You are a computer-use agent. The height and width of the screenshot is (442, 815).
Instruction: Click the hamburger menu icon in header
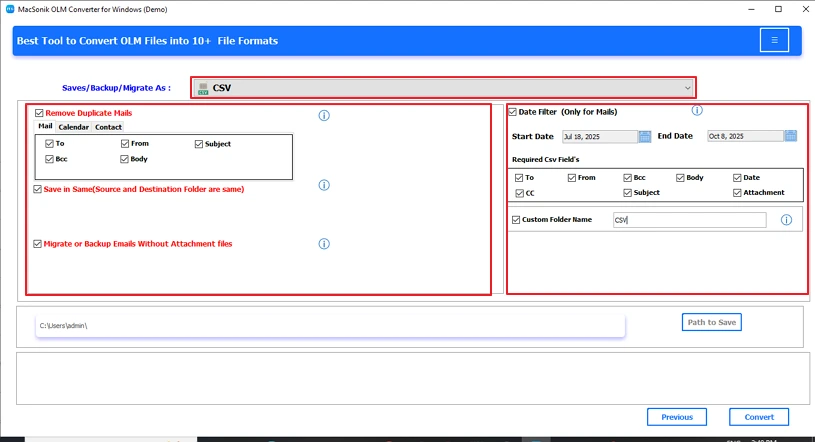tap(773, 40)
